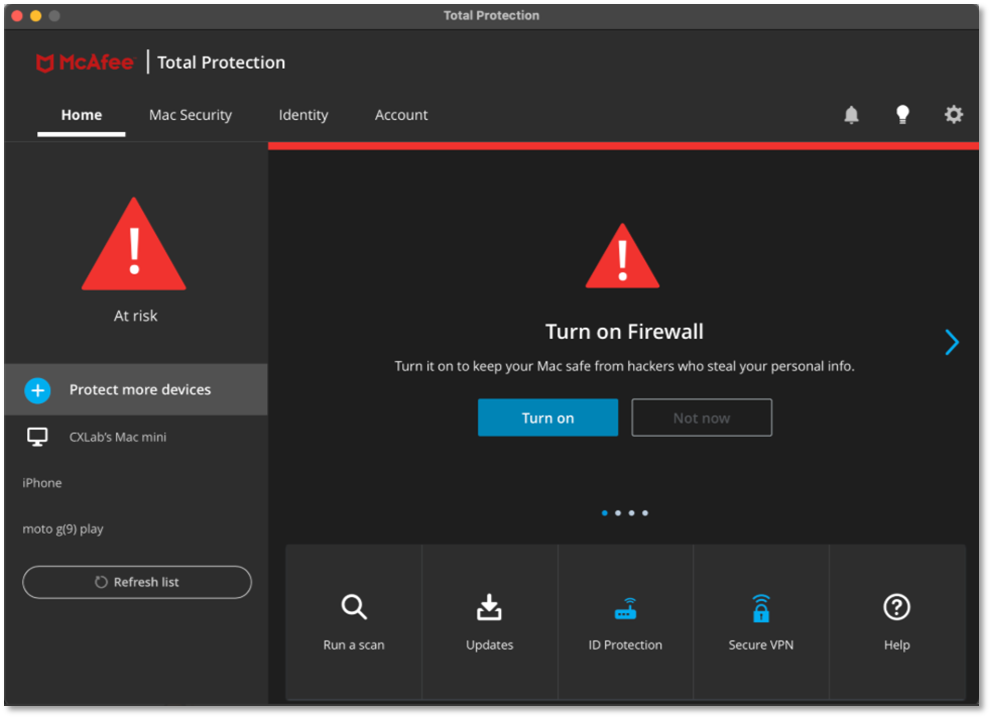Select the CXLab's Mac mini device icon
Viewport: 991px width, 719px height.
pos(37,436)
